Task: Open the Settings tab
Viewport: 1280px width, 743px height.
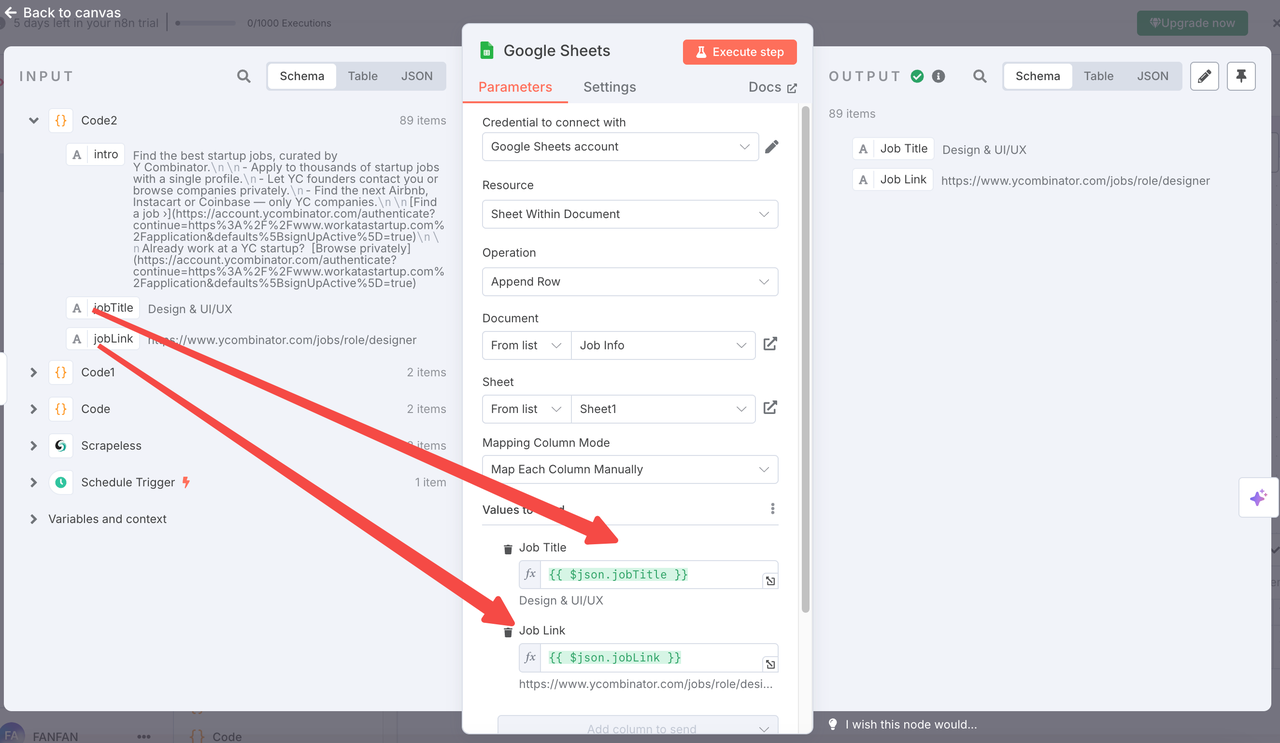Action: [610, 87]
